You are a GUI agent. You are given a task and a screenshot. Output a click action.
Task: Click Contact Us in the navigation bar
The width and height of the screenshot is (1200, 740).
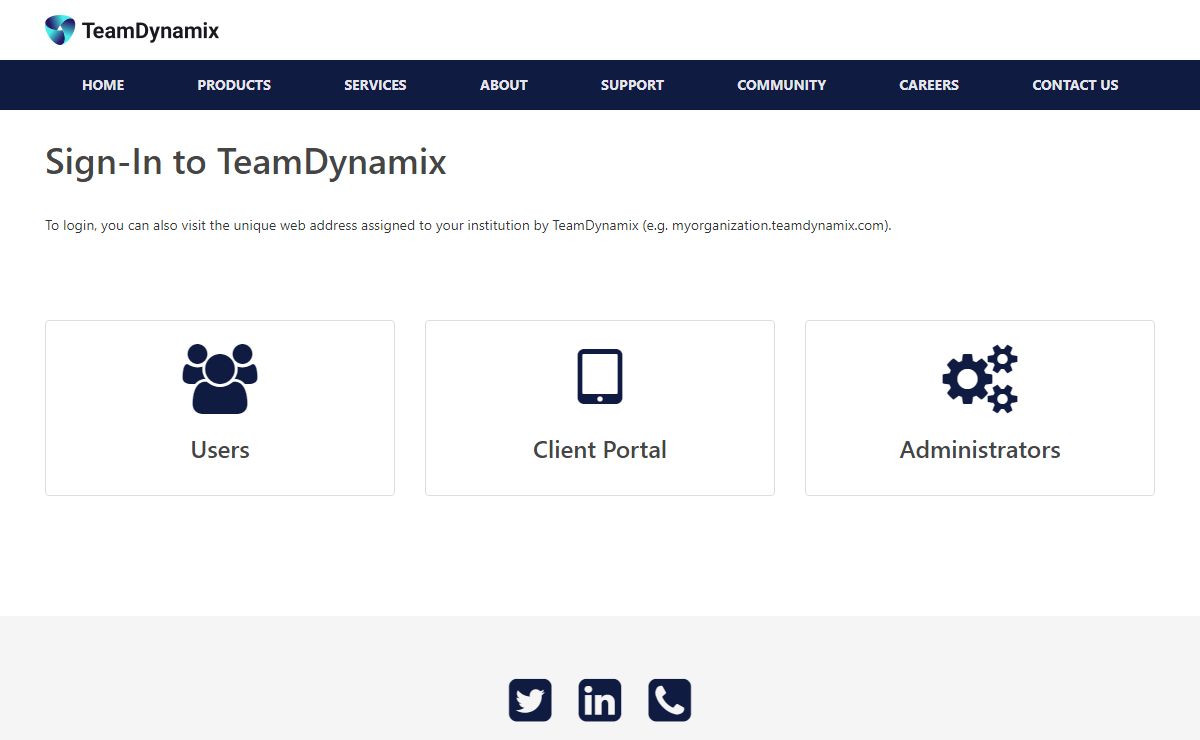[x=1075, y=85]
